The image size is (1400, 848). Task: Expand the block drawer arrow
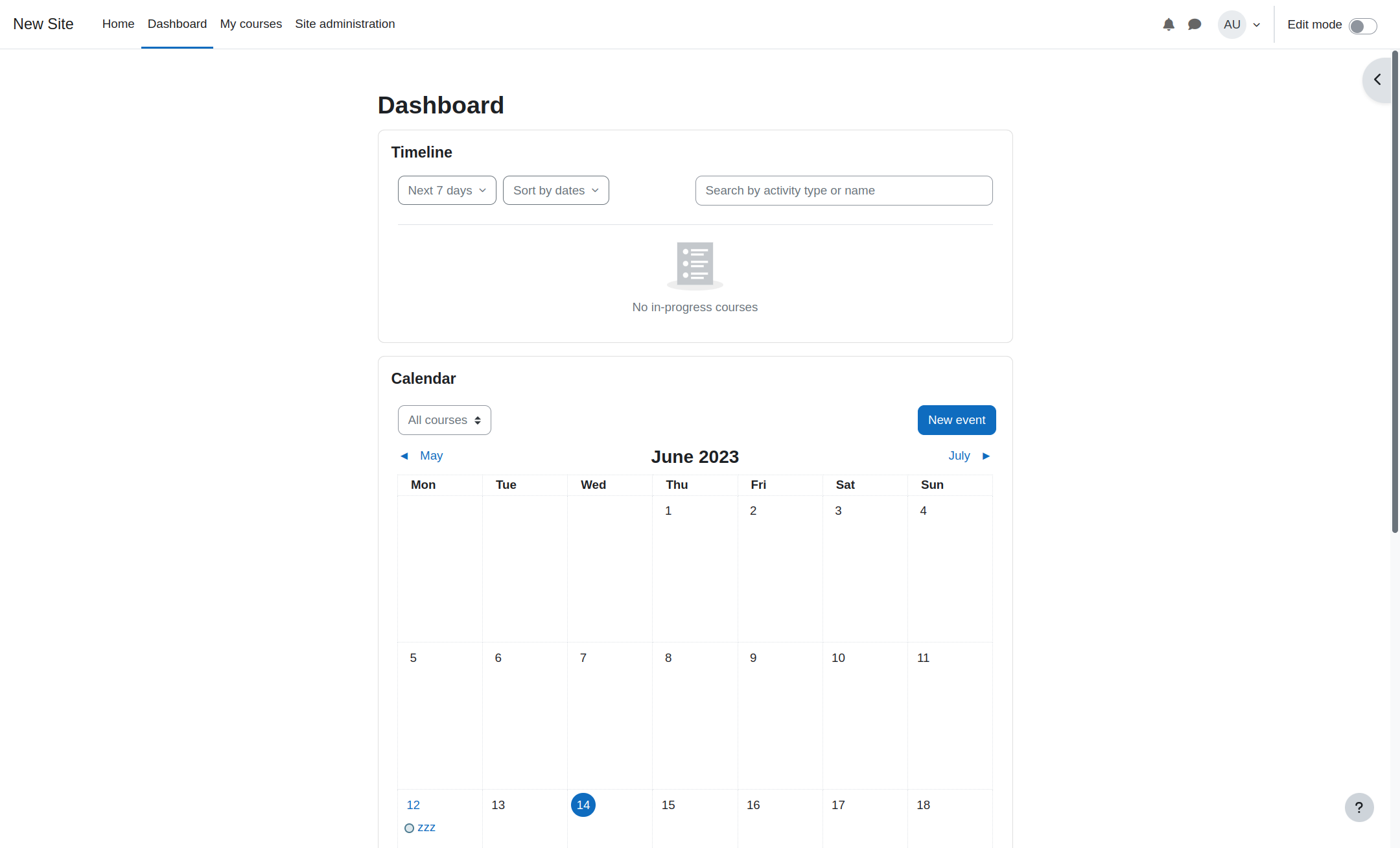coord(1377,80)
